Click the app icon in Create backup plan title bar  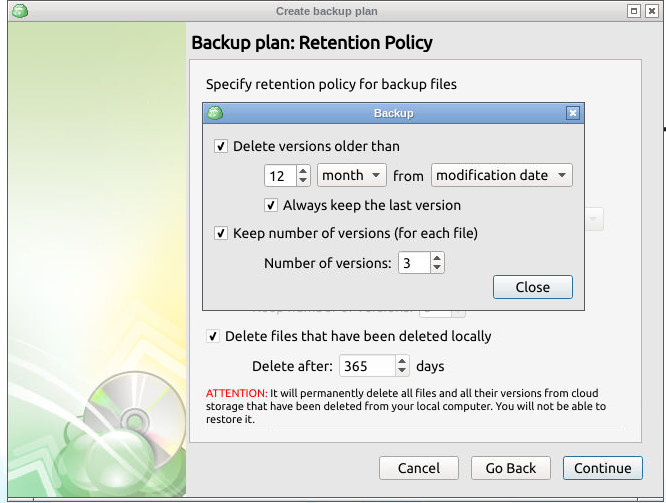tap(20, 11)
